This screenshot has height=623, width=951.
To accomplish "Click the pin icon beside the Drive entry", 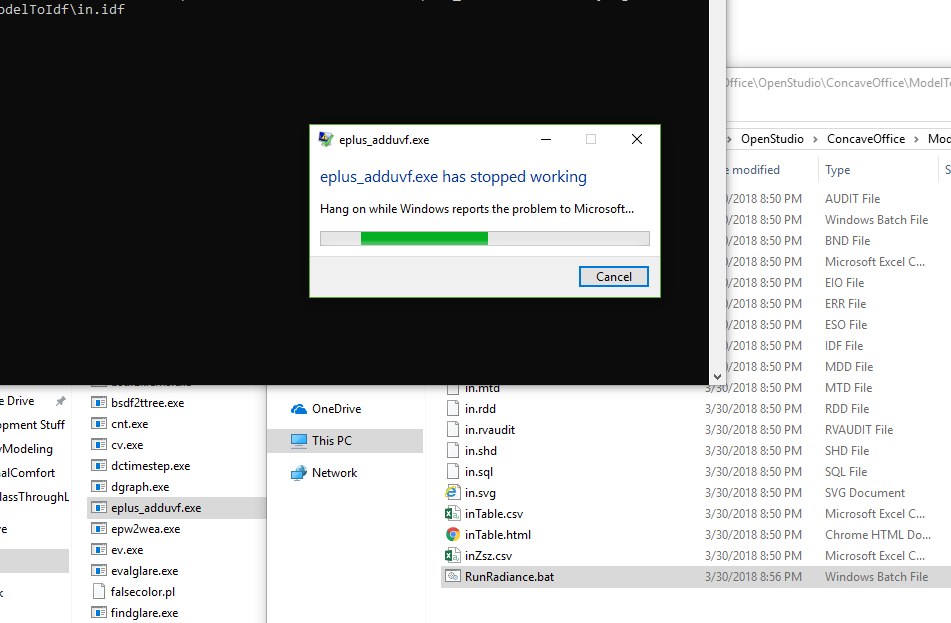I will [61, 401].
